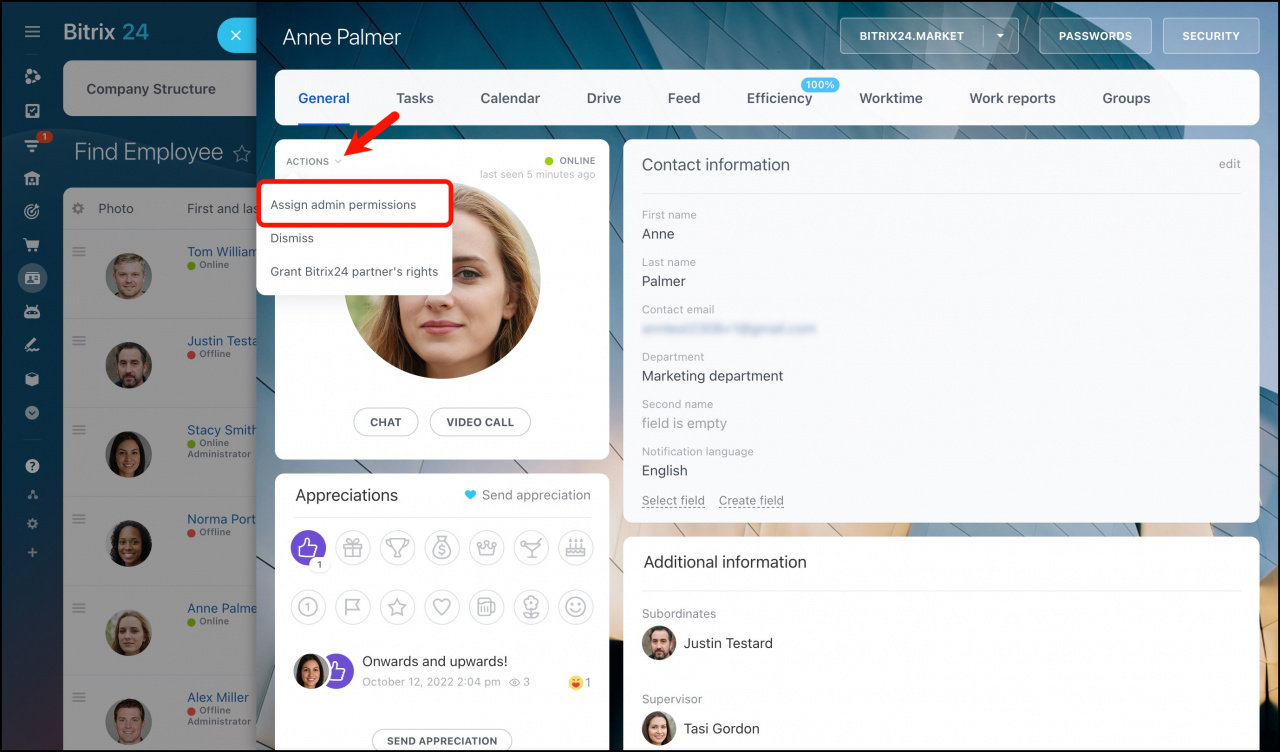Switch to the Drive tab
Viewport: 1280px width, 752px height.
(604, 98)
